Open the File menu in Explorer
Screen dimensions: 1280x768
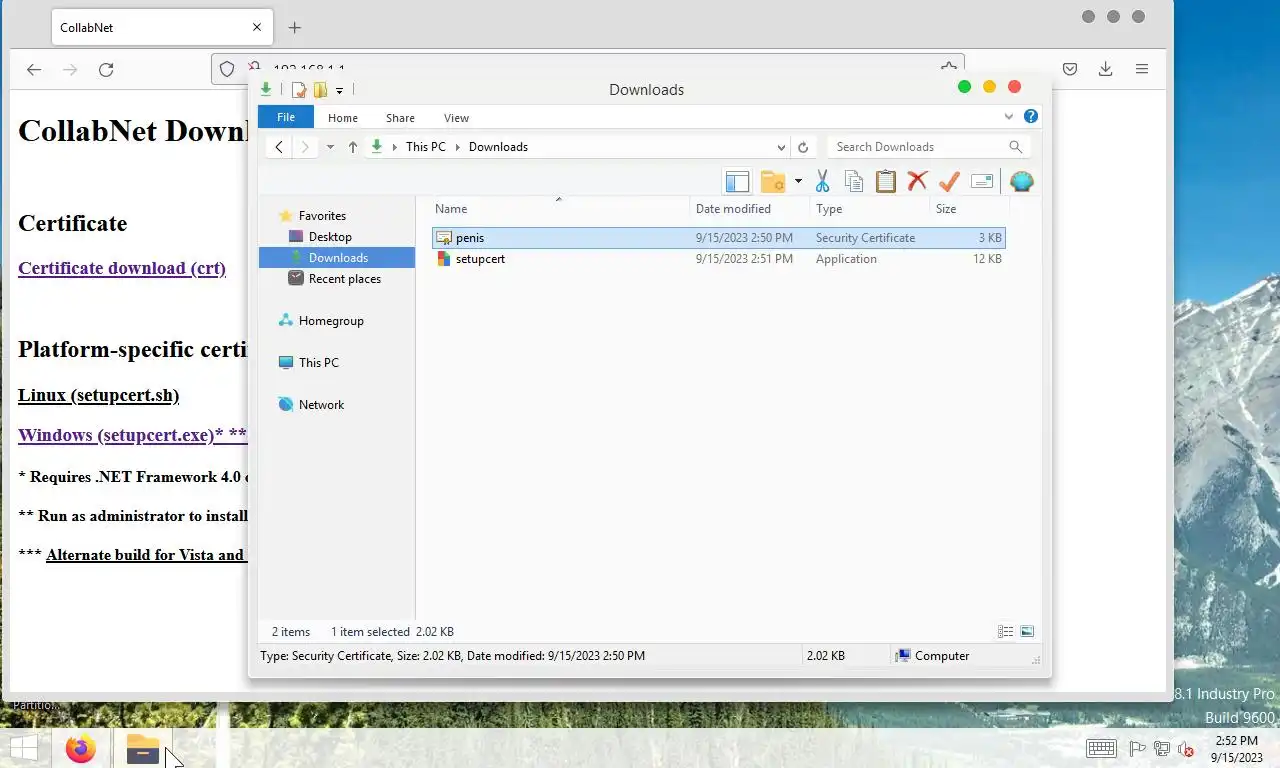[286, 117]
